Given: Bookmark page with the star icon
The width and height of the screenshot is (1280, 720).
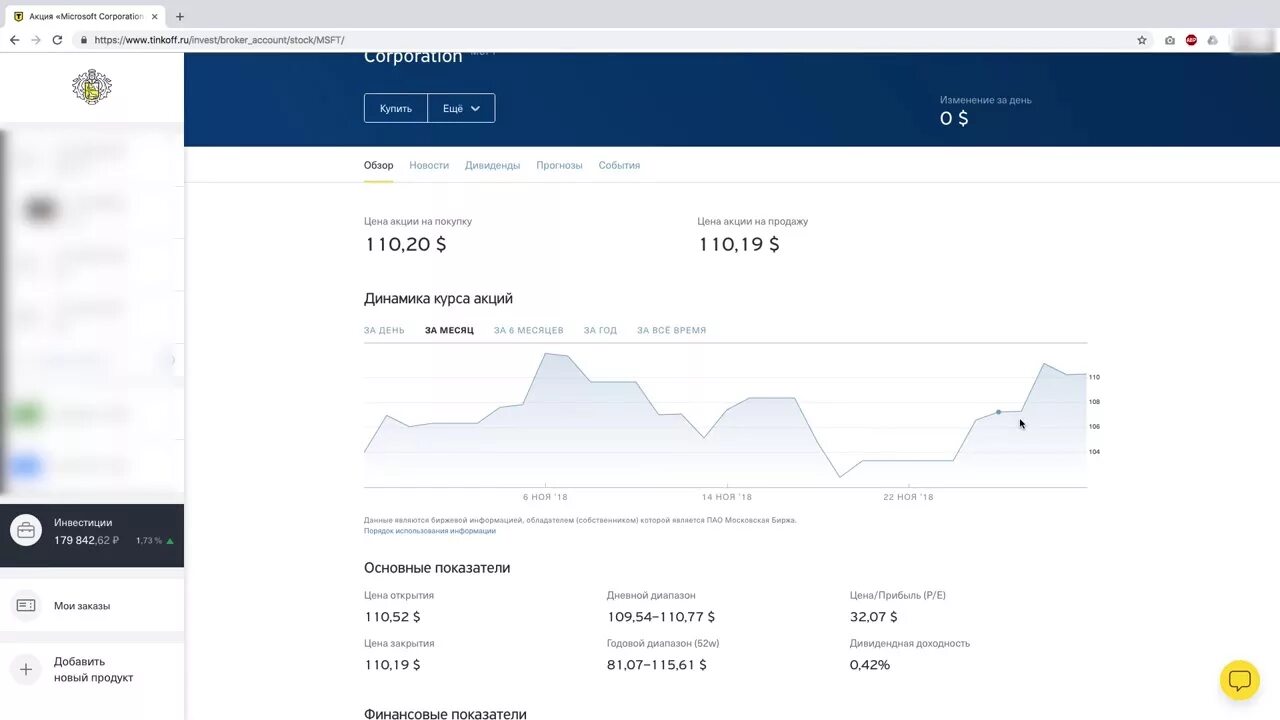Looking at the screenshot, I should pyautogui.click(x=1142, y=40).
